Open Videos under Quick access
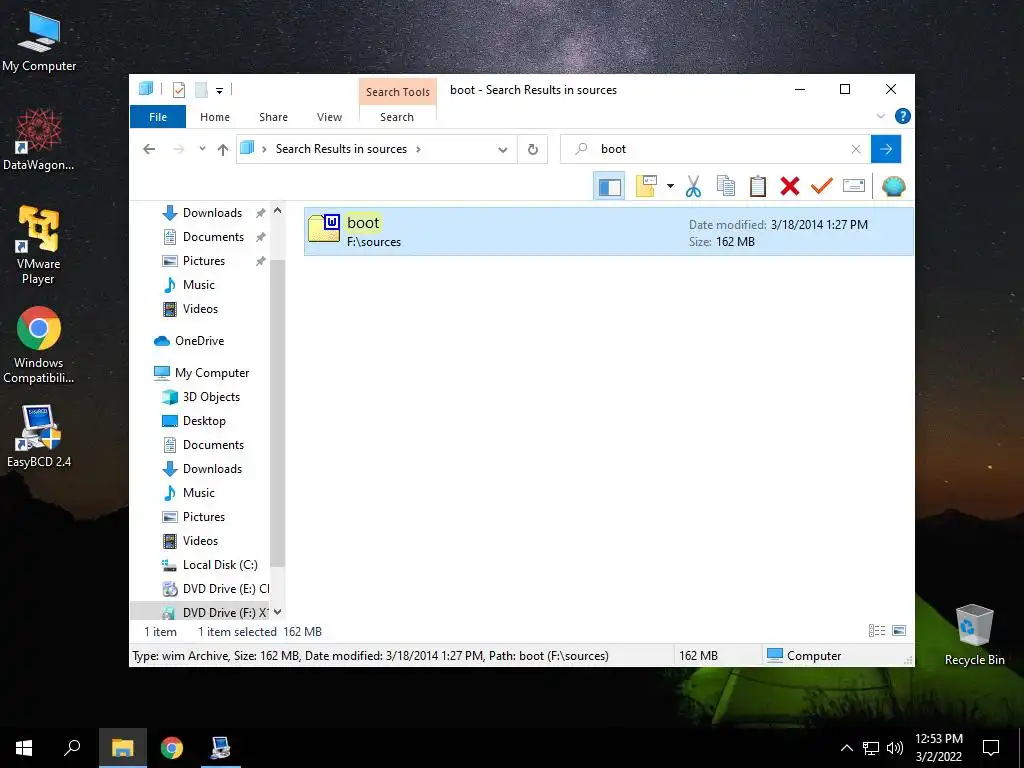 tap(200, 309)
